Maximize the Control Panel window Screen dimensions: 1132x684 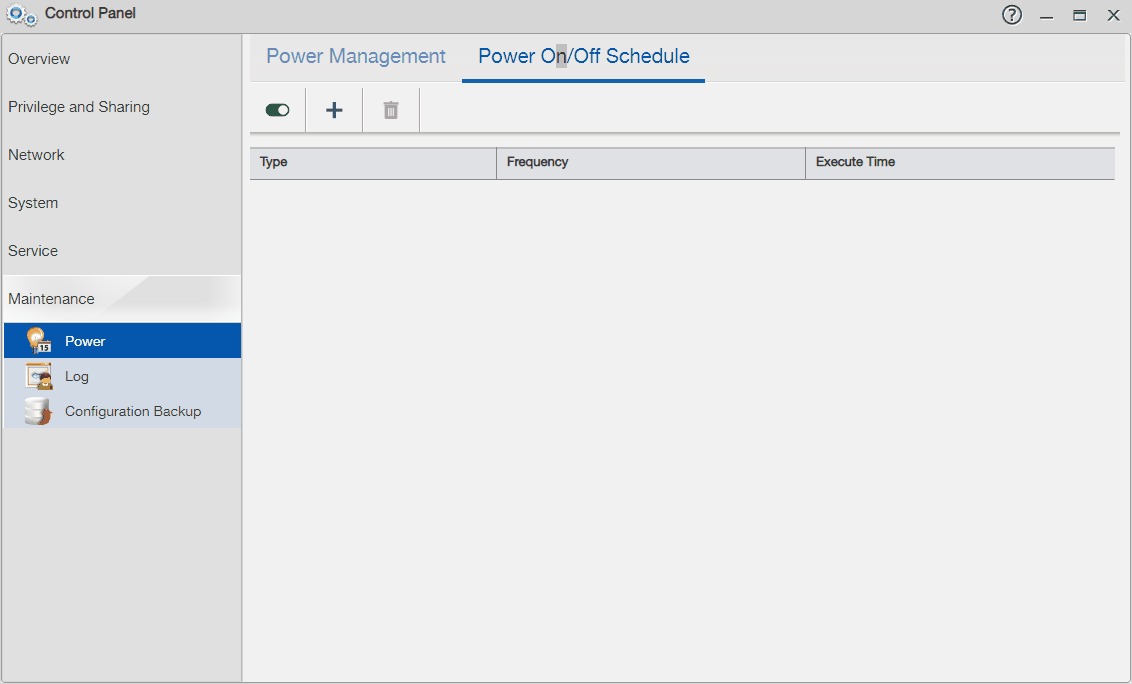point(1079,15)
